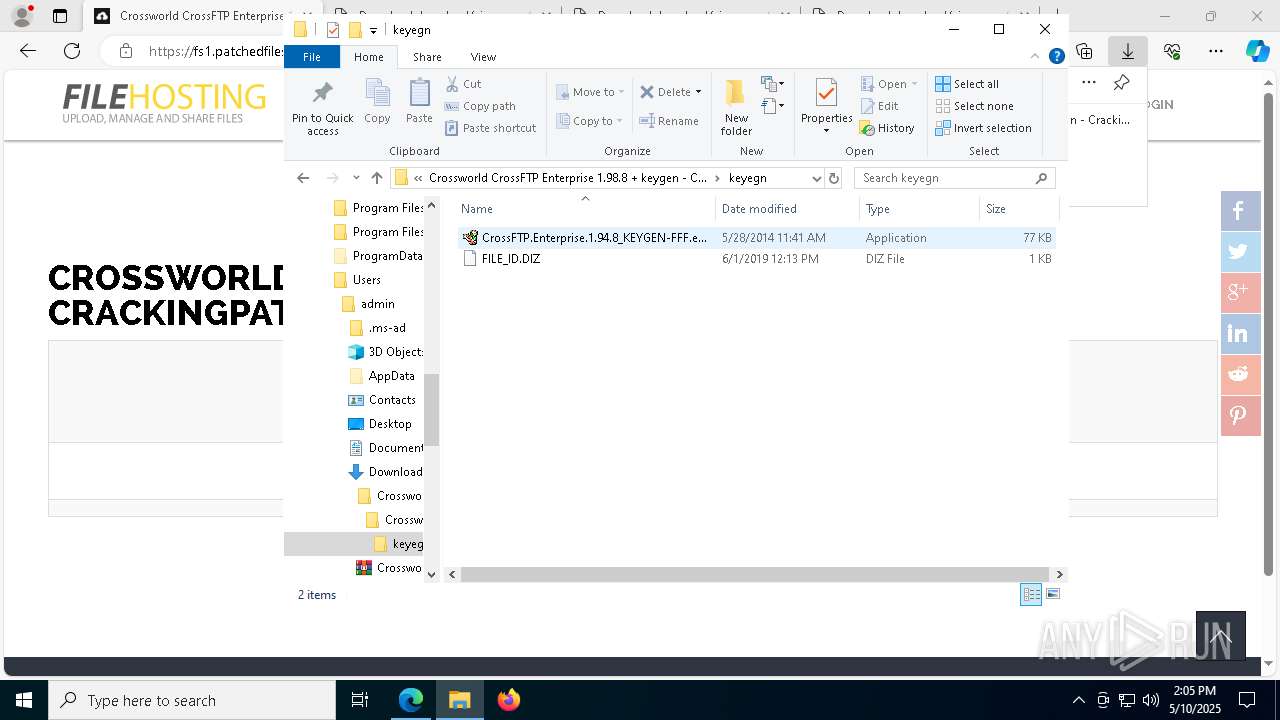Switch to Large icons view layout
The width and height of the screenshot is (1280, 720).
pyautogui.click(x=1052, y=595)
